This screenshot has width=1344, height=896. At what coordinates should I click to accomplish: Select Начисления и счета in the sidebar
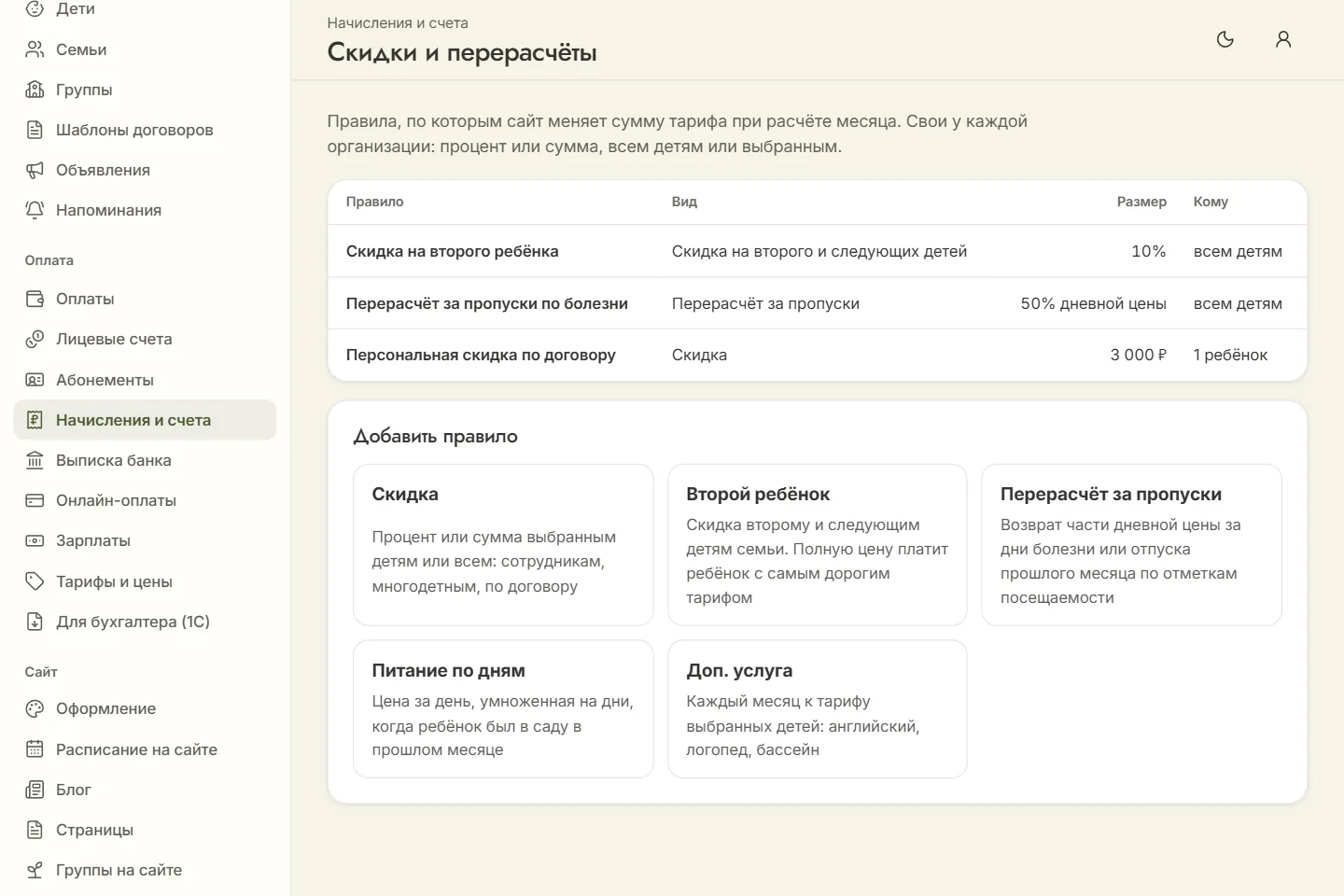(145, 420)
